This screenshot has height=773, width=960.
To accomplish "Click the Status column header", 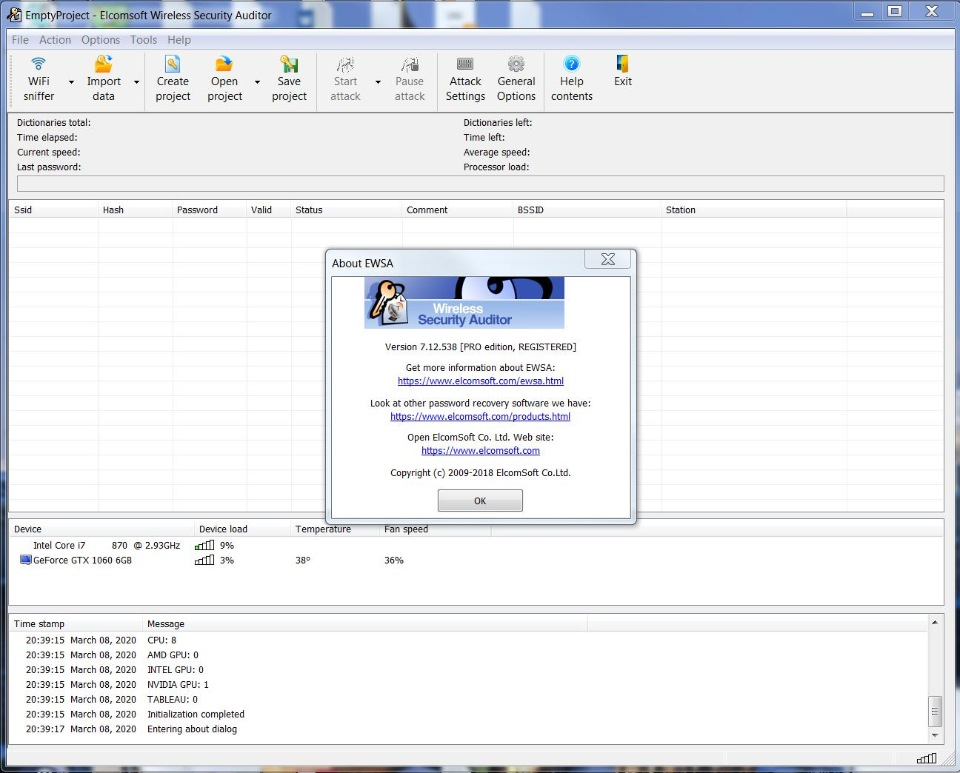I will pyautogui.click(x=347, y=209).
